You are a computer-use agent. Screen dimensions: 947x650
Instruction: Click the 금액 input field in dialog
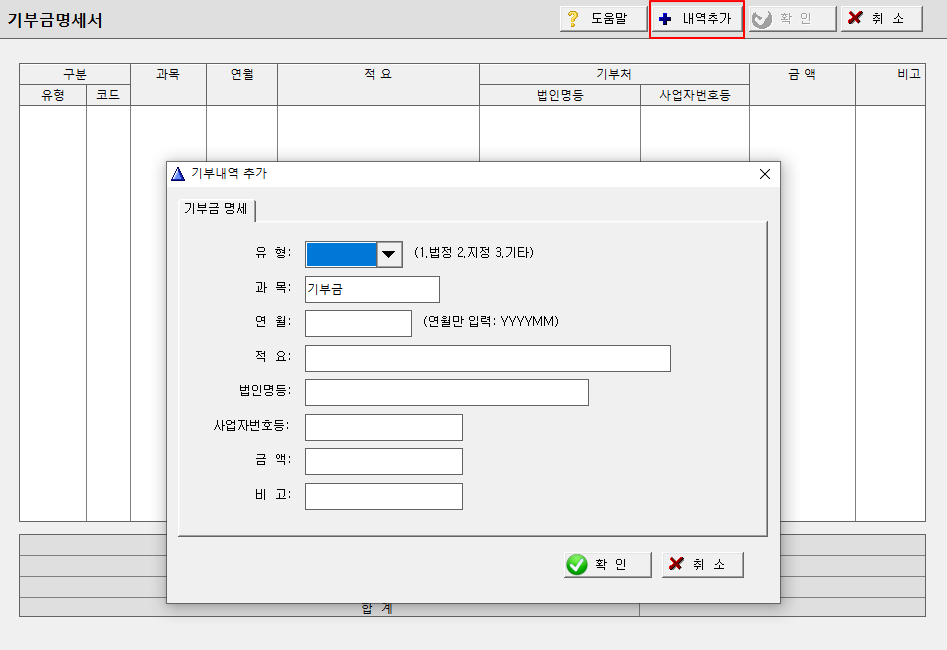pos(384,462)
